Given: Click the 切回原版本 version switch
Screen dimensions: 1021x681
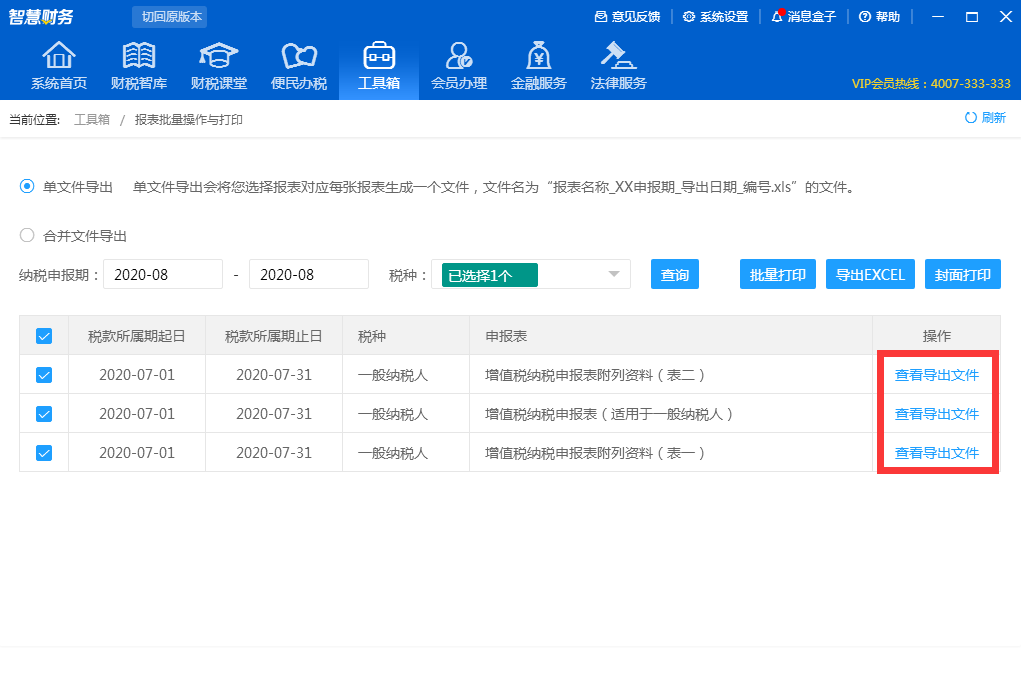Looking at the screenshot, I should pos(169,17).
